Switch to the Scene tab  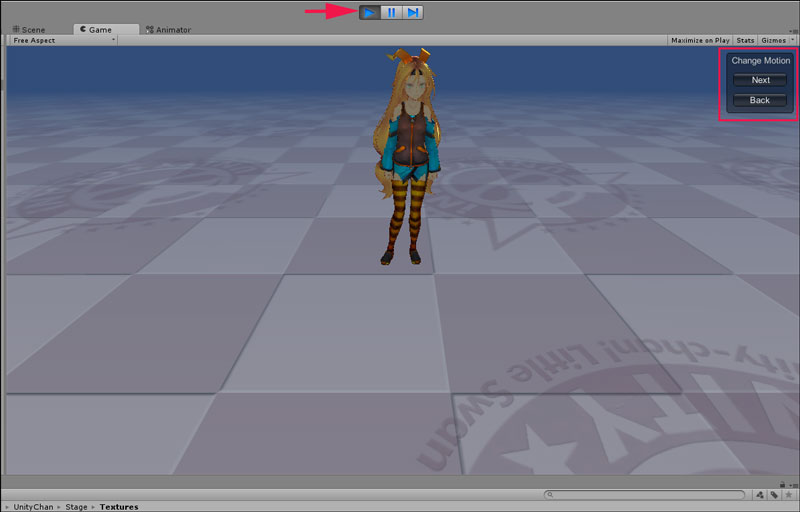(x=29, y=30)
